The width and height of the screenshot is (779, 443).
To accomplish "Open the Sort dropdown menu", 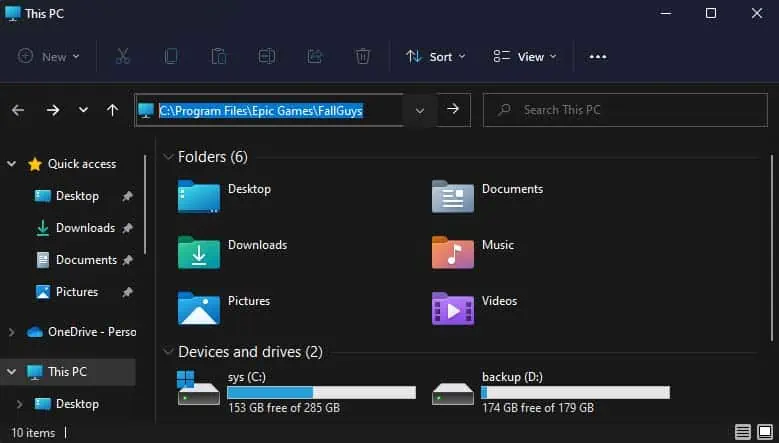I will pyautogui.click(x=436, y=57).
